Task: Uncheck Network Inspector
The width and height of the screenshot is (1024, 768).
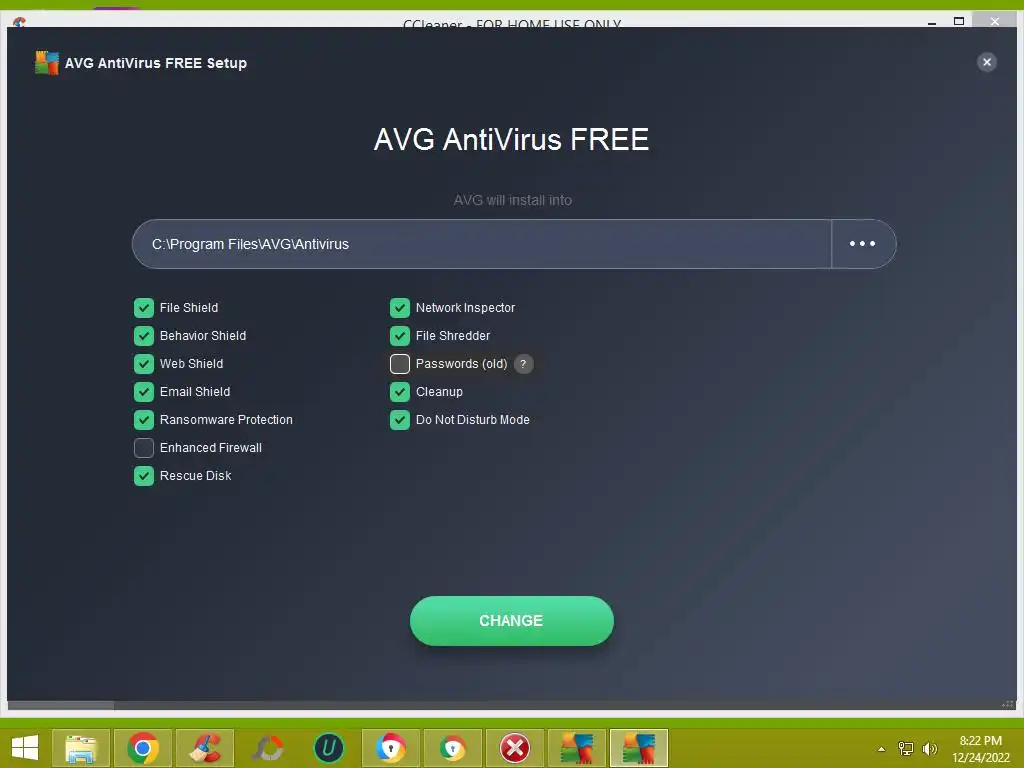Action: pyautogui.click(x=400, y=308)
